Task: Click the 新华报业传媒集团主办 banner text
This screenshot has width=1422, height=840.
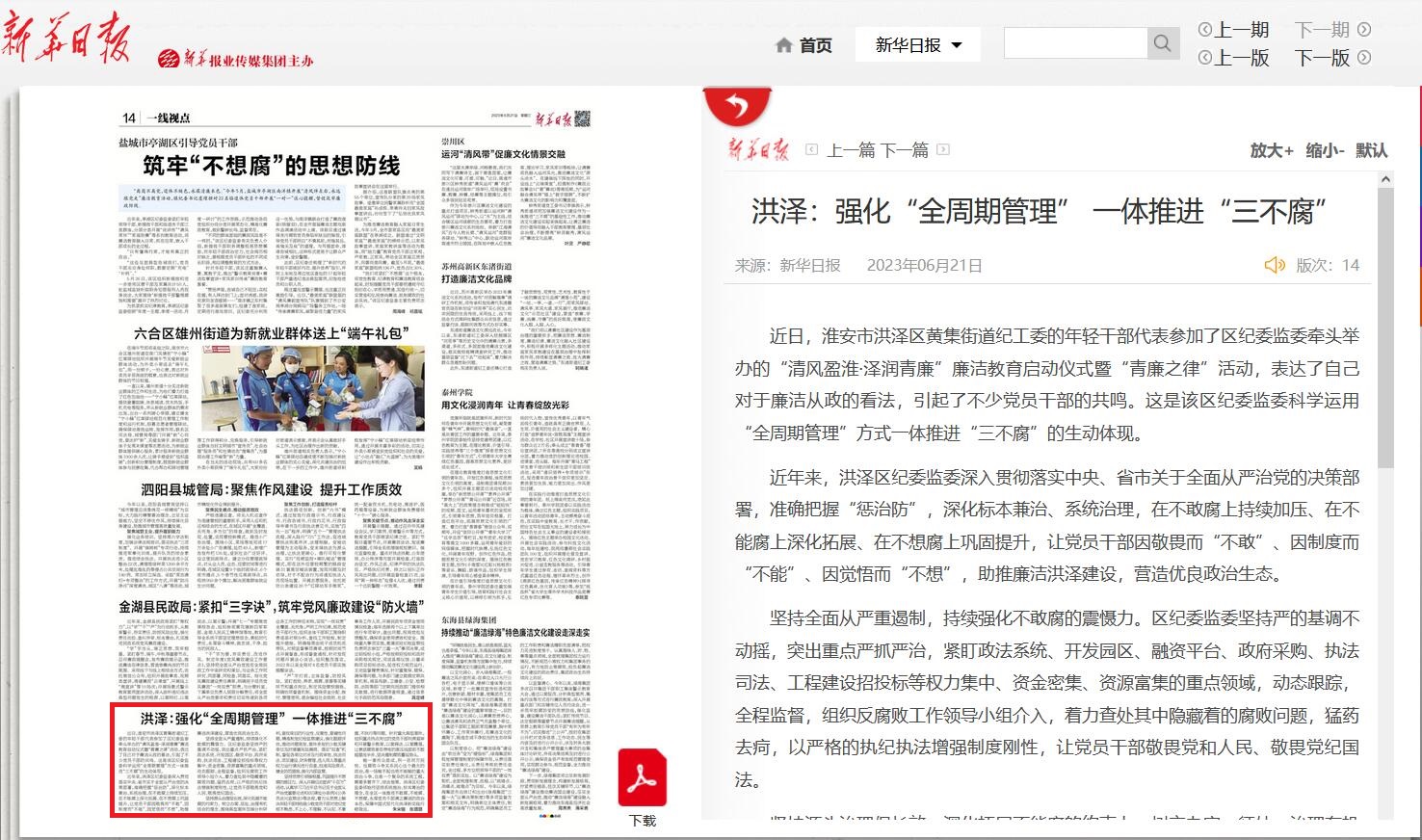Action: [236, 60]
